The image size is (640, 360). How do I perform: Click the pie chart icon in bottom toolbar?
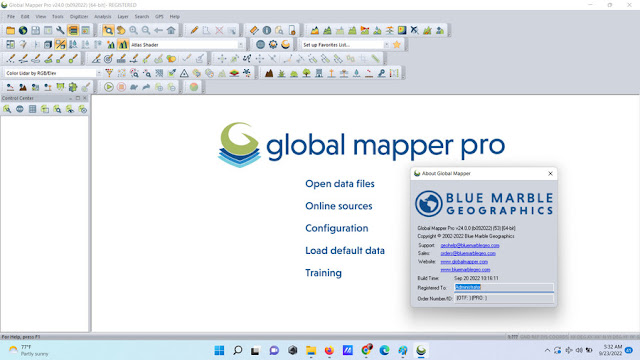tap(194, 87)
